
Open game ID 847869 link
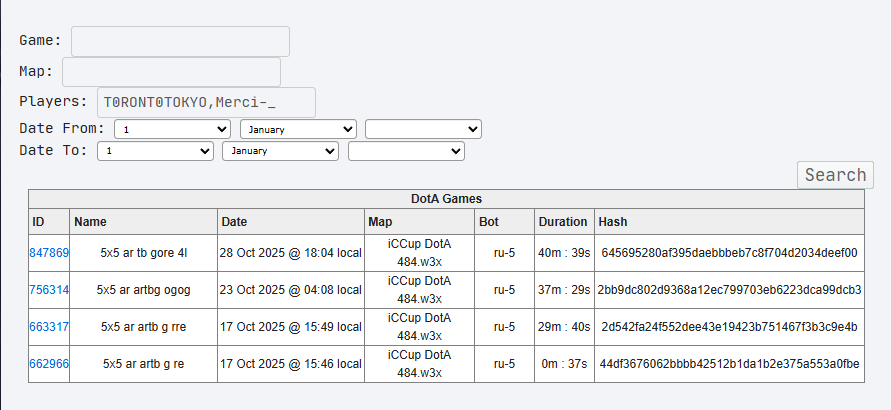[49, 253]
